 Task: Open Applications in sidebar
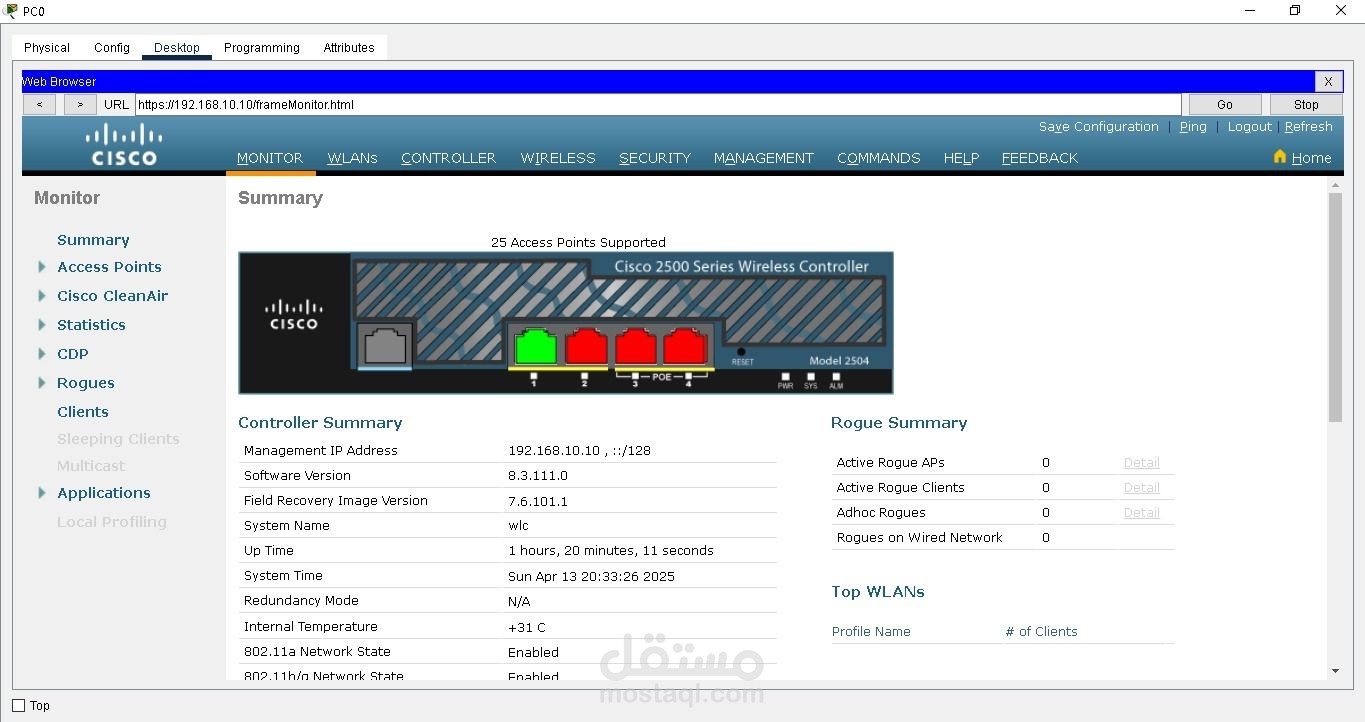[x=104, y=493]
